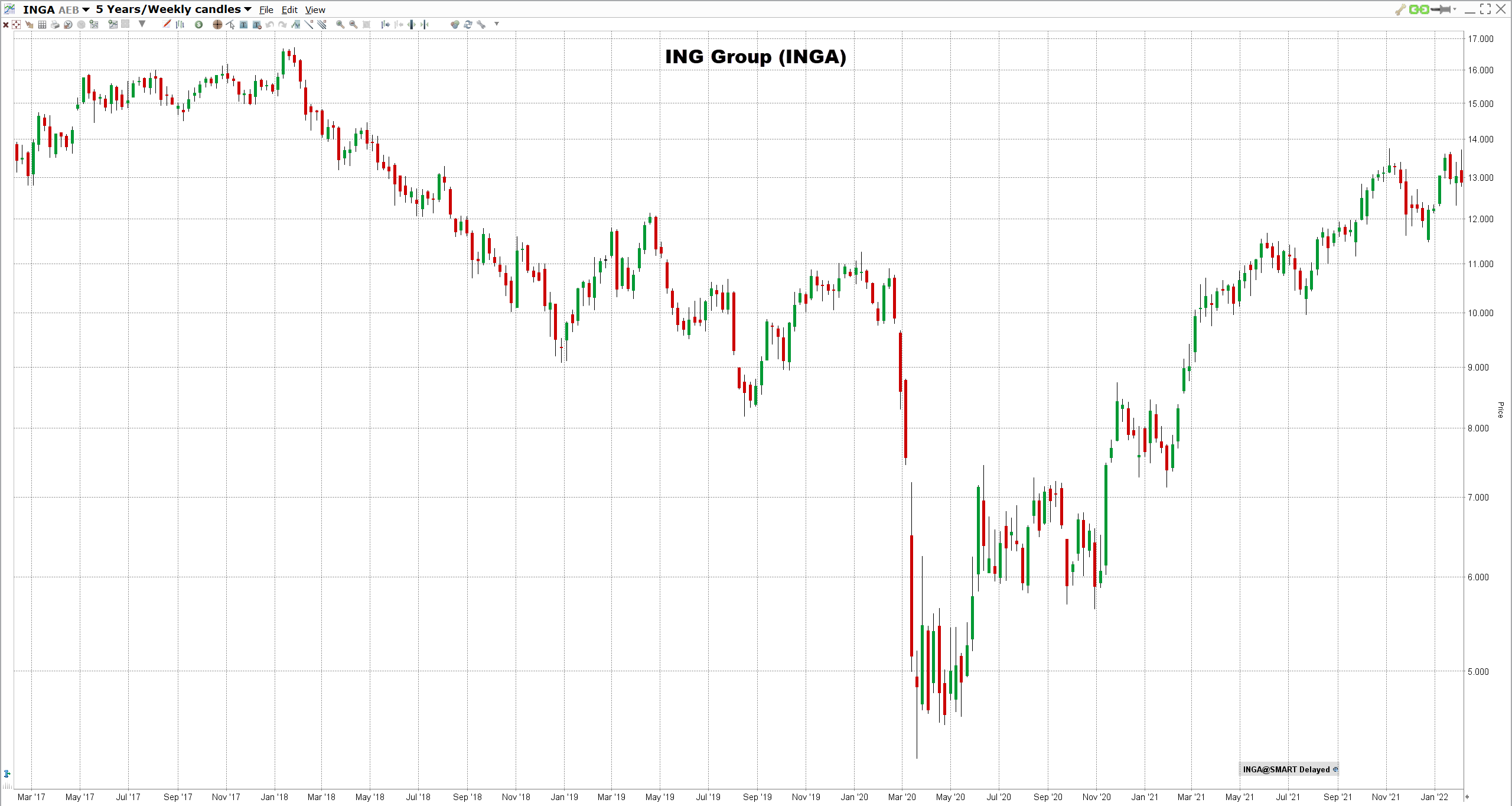
Task: Click the small arrow icon at time axis right end
Action: point(1467,797)
